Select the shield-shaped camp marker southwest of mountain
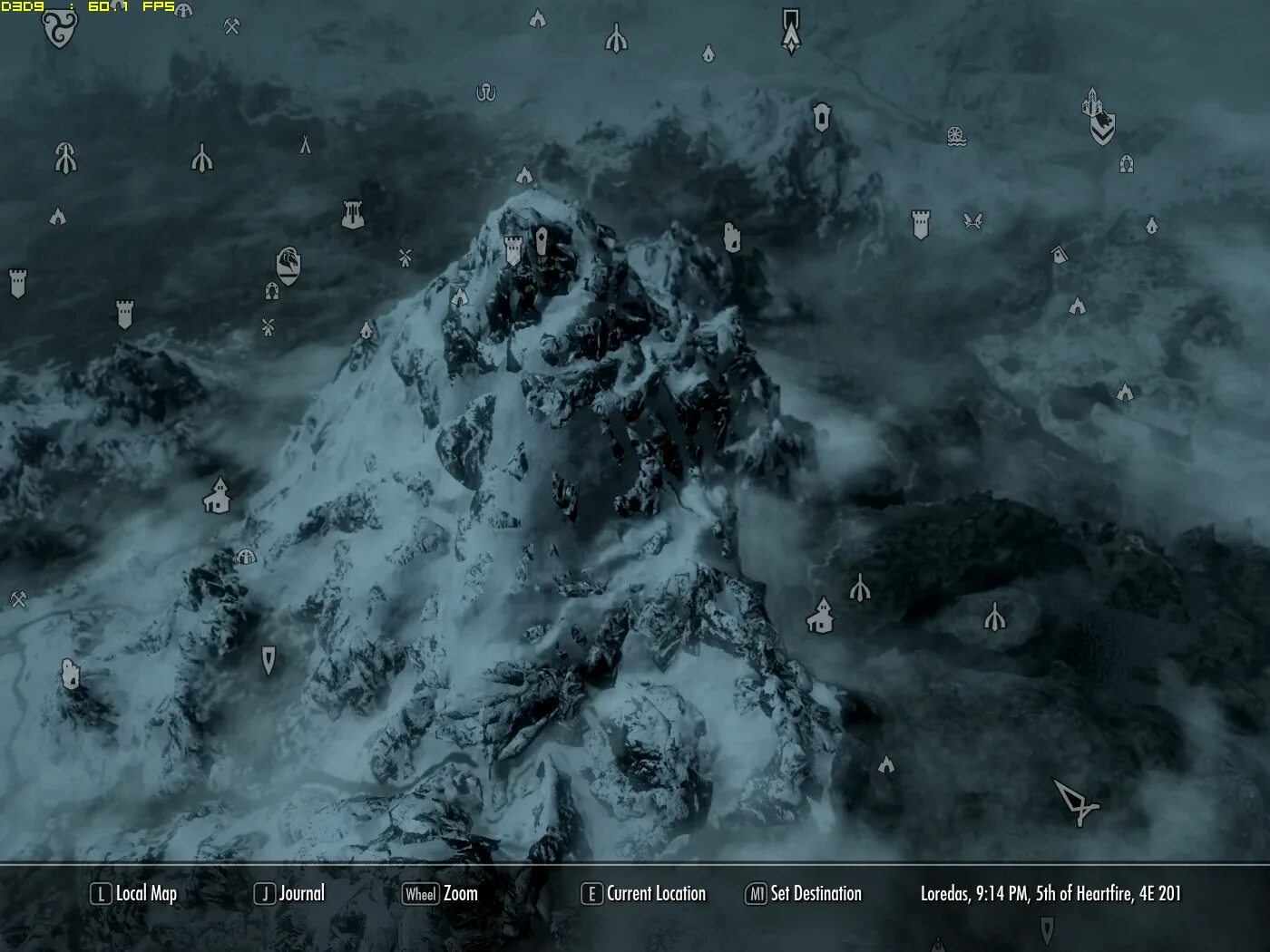Screen dimensions: 1270x952 (269, 660)
